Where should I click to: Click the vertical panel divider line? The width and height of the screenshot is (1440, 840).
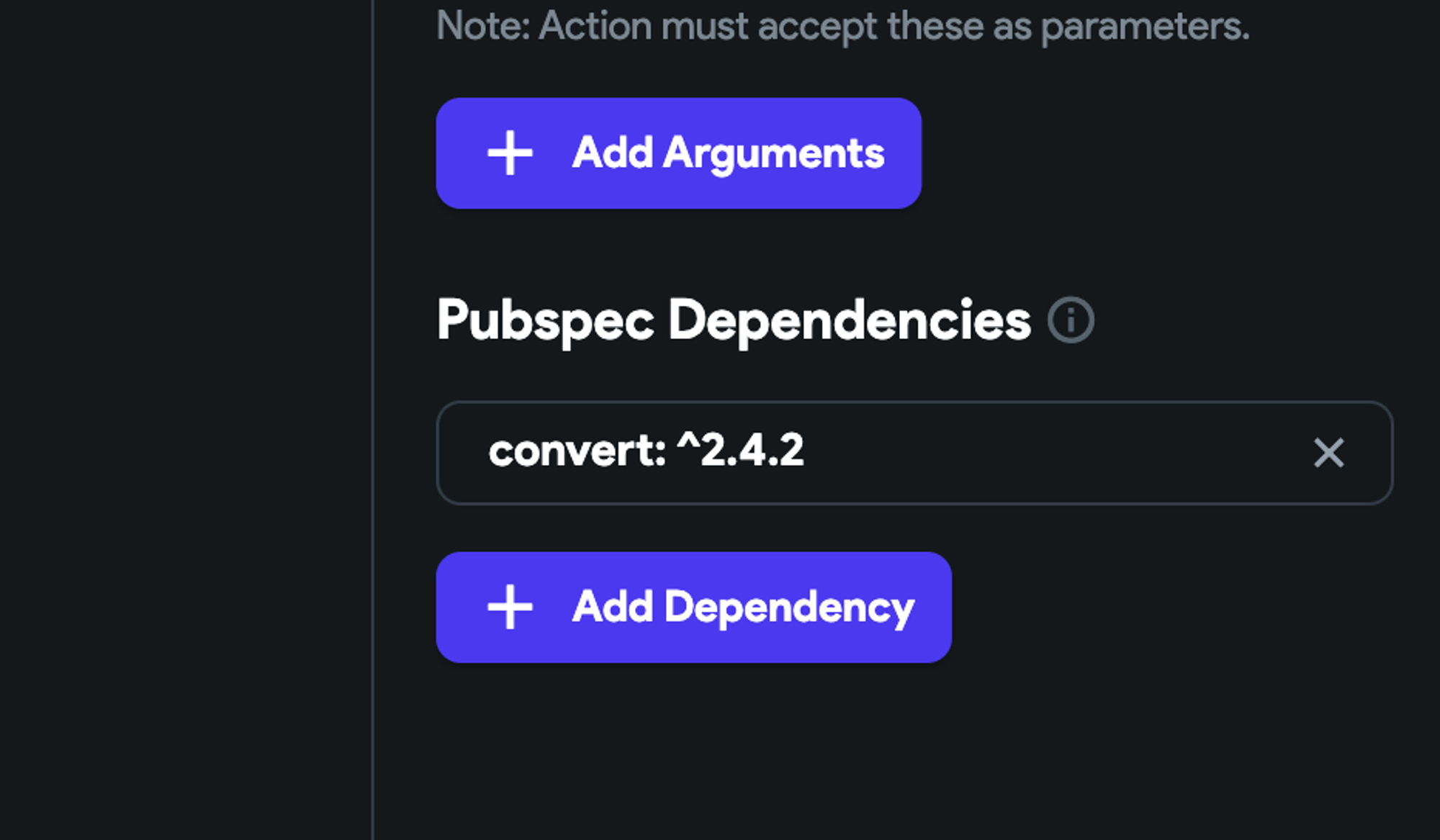point(373,420)
